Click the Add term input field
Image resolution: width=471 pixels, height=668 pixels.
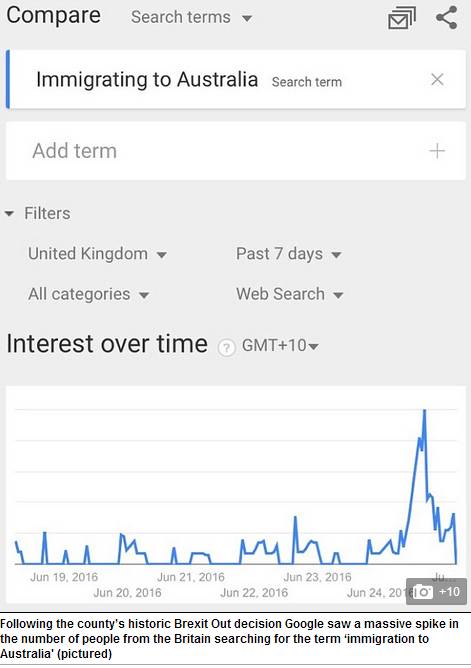click(236, 151)
